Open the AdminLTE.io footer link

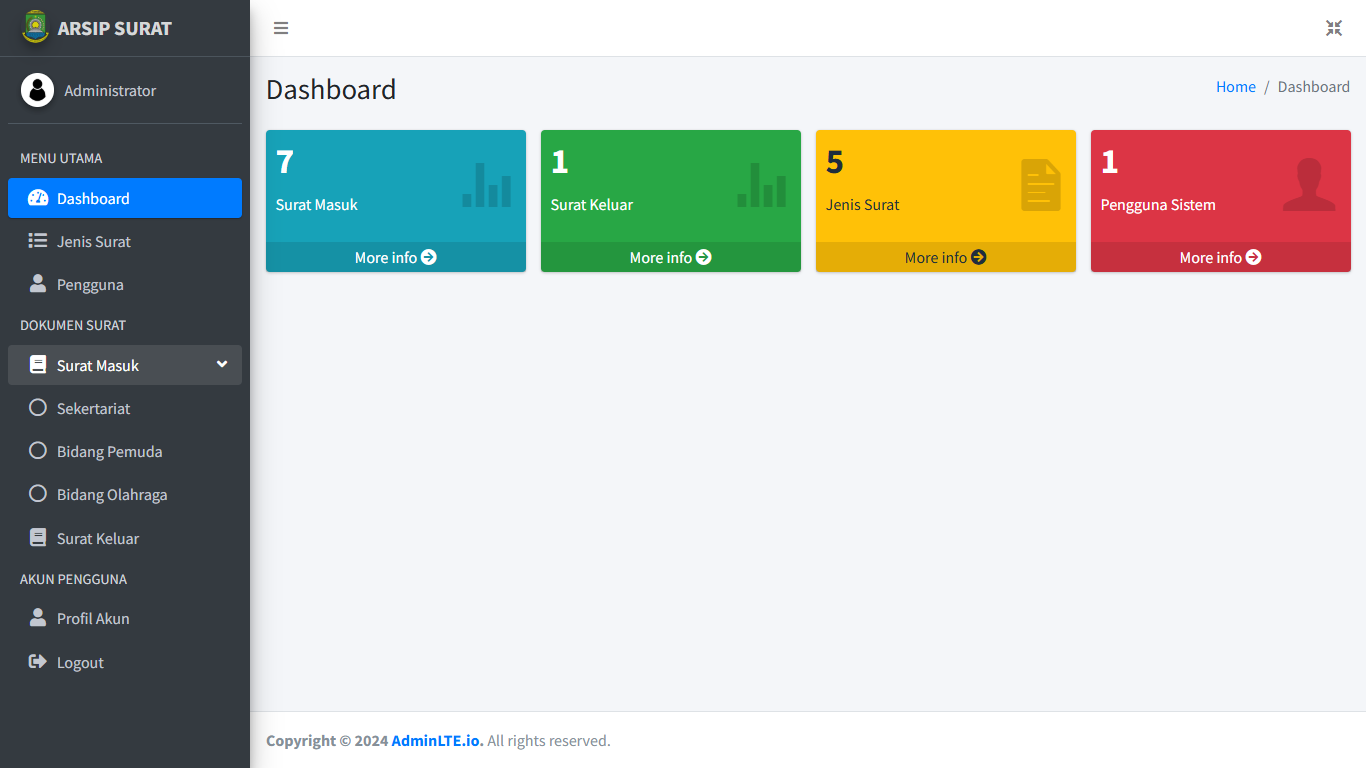tap(437, 741)
